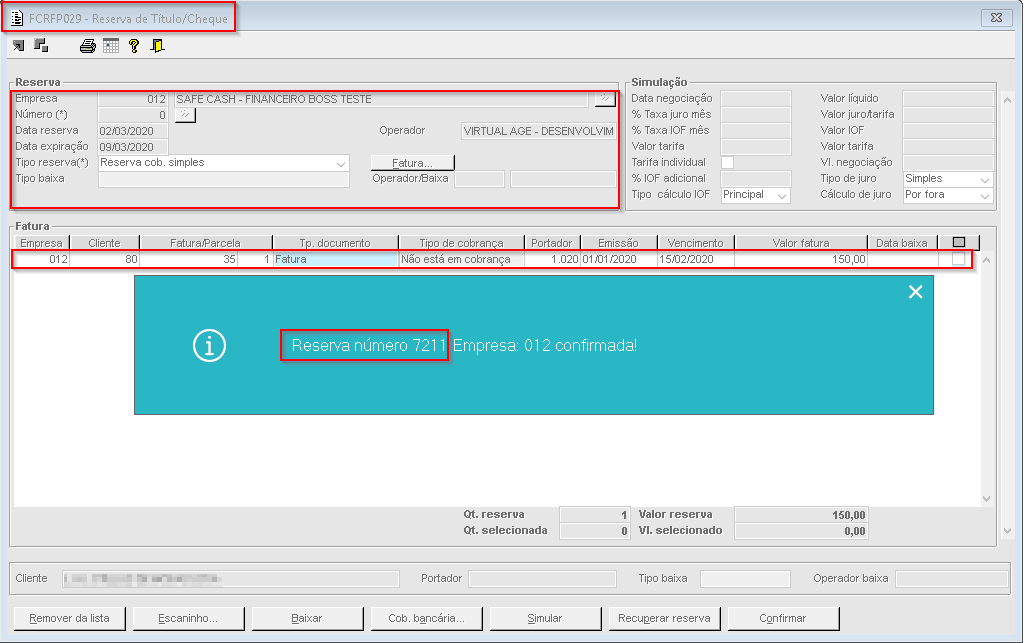Click the bottom Cliente field
The height and width of the screenshot is (643, 1025).
click(231, 579)
